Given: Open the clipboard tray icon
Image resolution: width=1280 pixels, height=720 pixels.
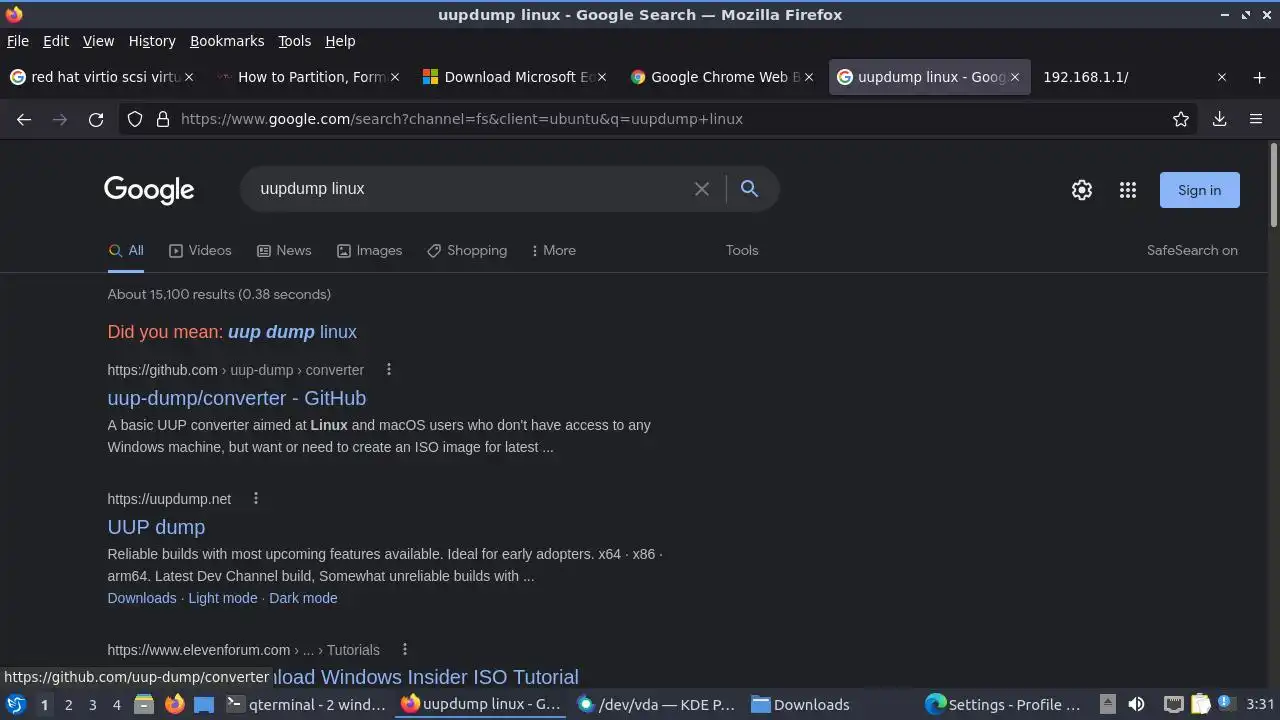Looking at the screenshot, I should pos(1200,705).
